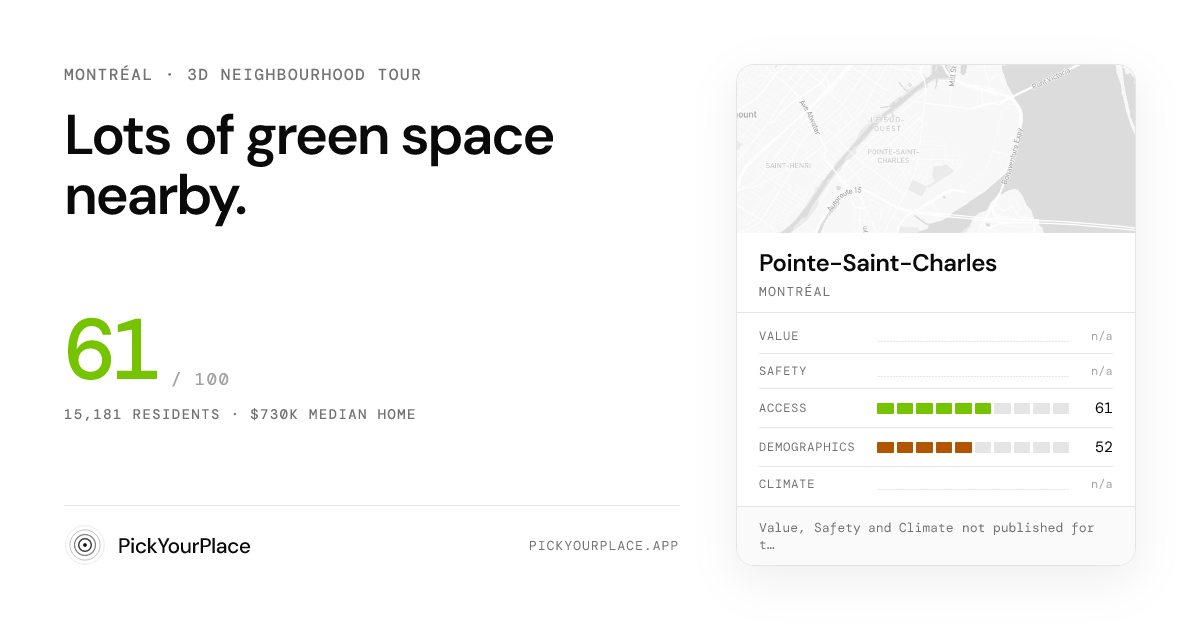Click the Access score value 61
This screenshot has height=630, width=1200.
(1103, 408)
